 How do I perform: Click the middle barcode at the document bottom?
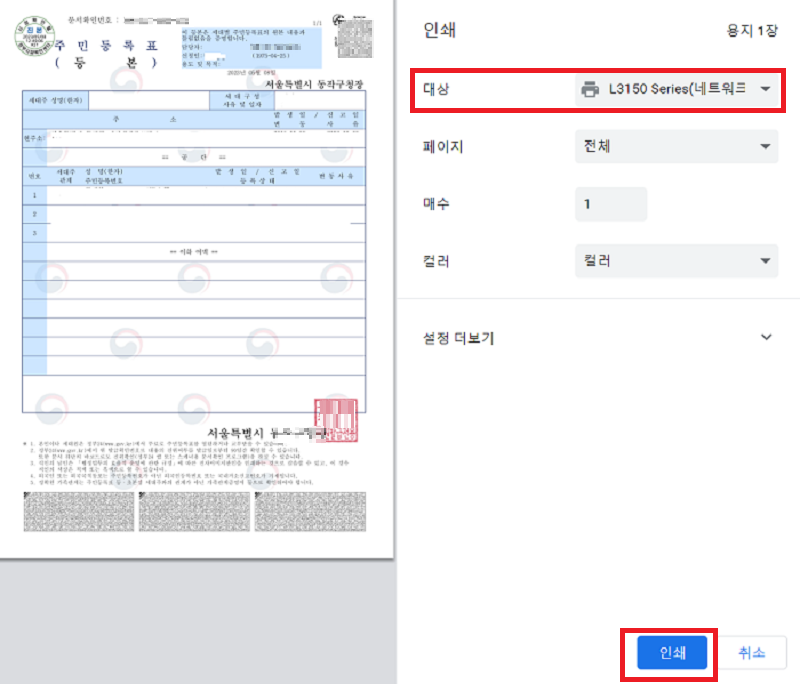194,510
